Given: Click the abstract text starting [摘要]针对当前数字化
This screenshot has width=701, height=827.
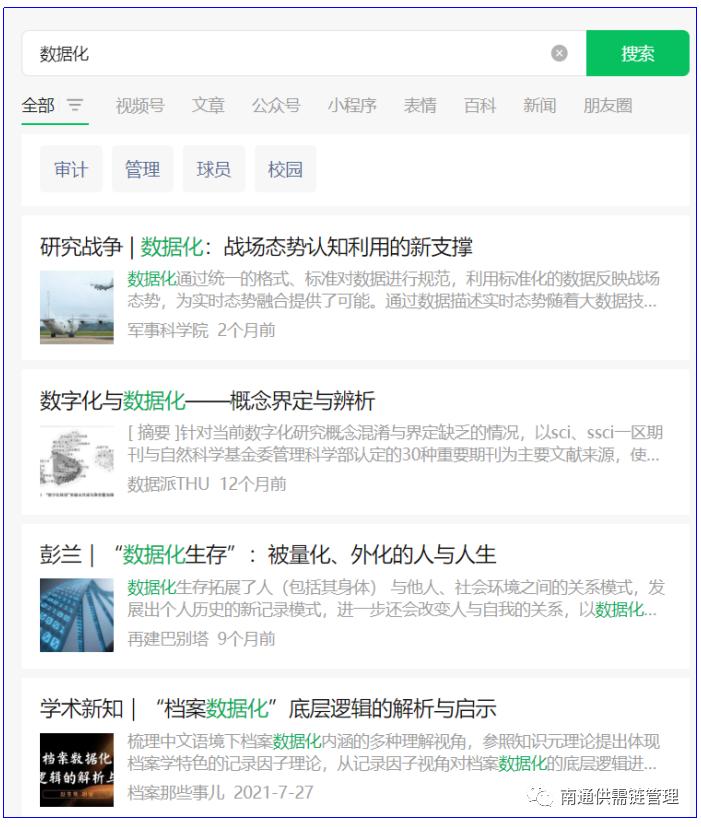Looking at the screenshot, I should pyautogui.click(x=395, y=444).
